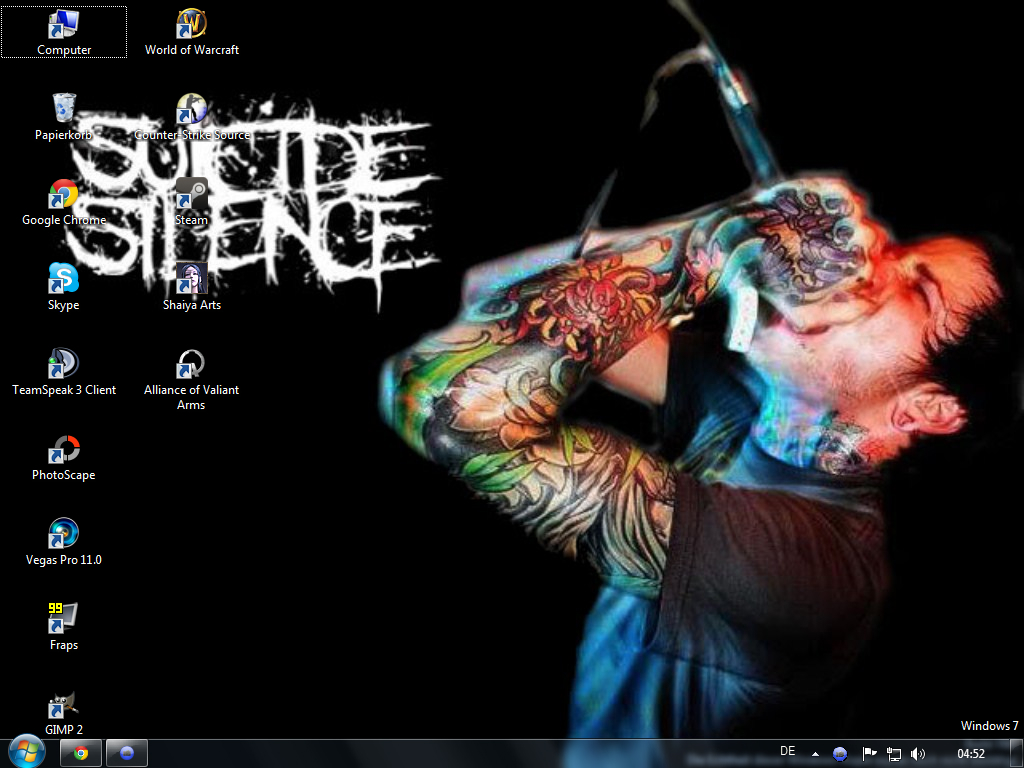
Task: Select Counter-Strike Source shortcut
Action: point(191,117)
